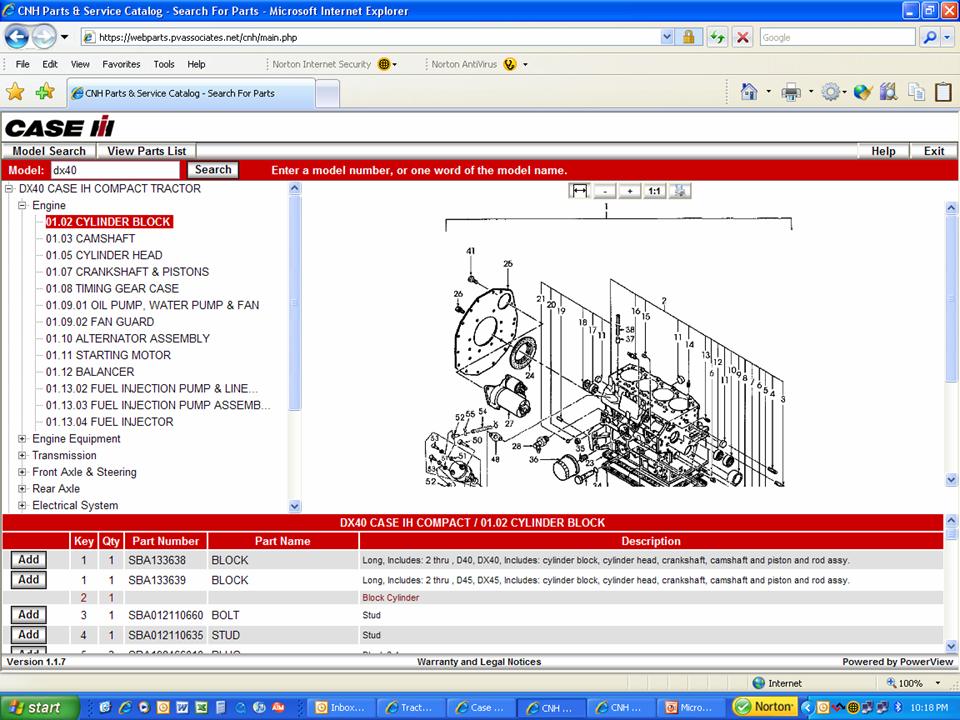This screenshot has height=720, width=960.
Task: Select 01.05 CYLINDER HEAD in the tree
Action: tap(104, 255)
